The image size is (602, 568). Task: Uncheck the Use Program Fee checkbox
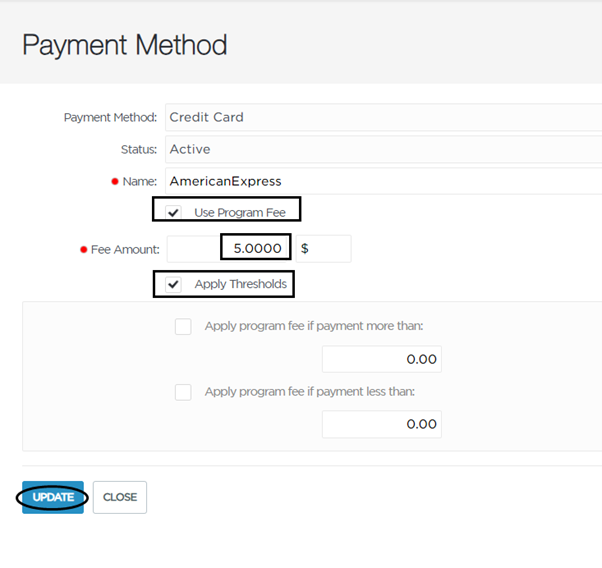pyautogui.click(x=173, y=212)
